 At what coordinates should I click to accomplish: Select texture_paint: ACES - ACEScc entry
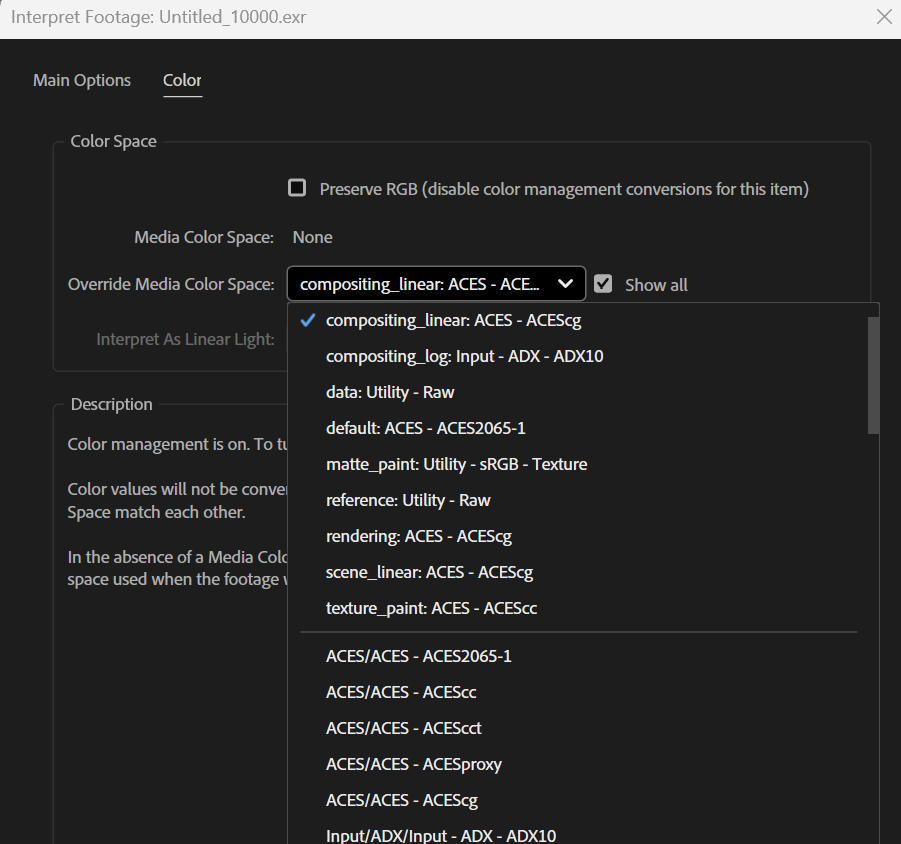coord(431,608)
